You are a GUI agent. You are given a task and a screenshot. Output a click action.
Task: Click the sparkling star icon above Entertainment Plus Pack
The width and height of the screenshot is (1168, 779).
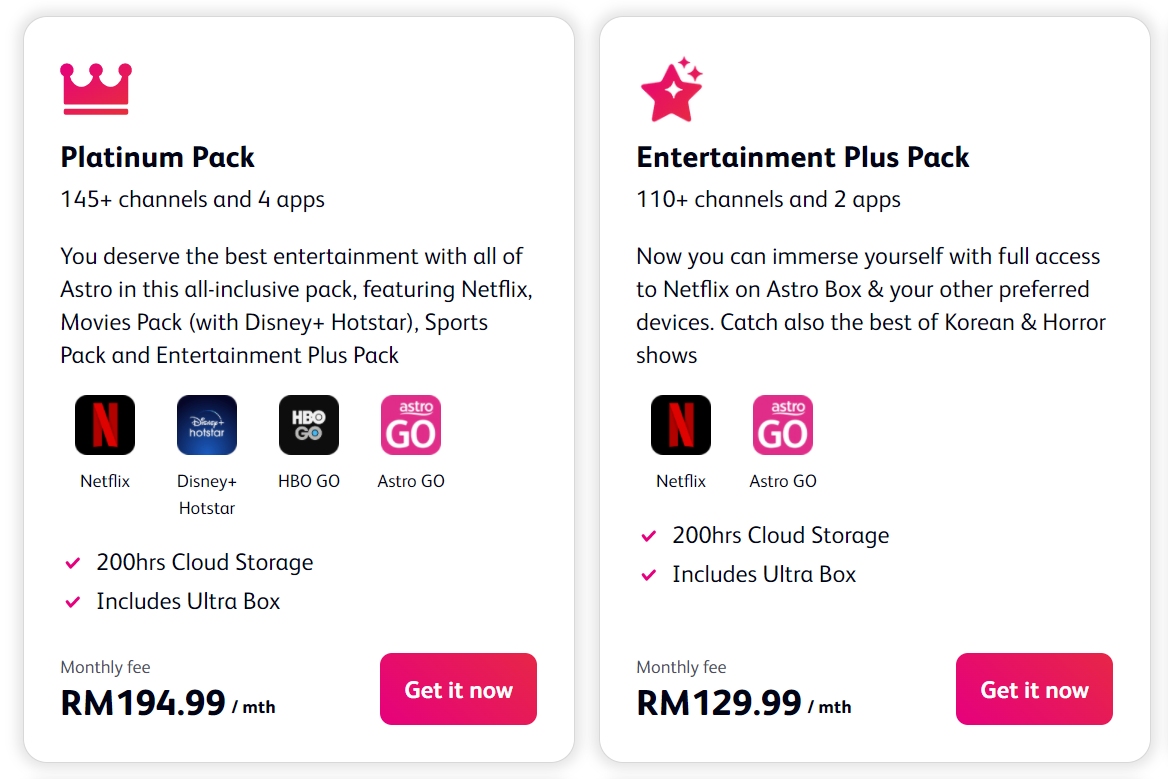click(670, 88)
